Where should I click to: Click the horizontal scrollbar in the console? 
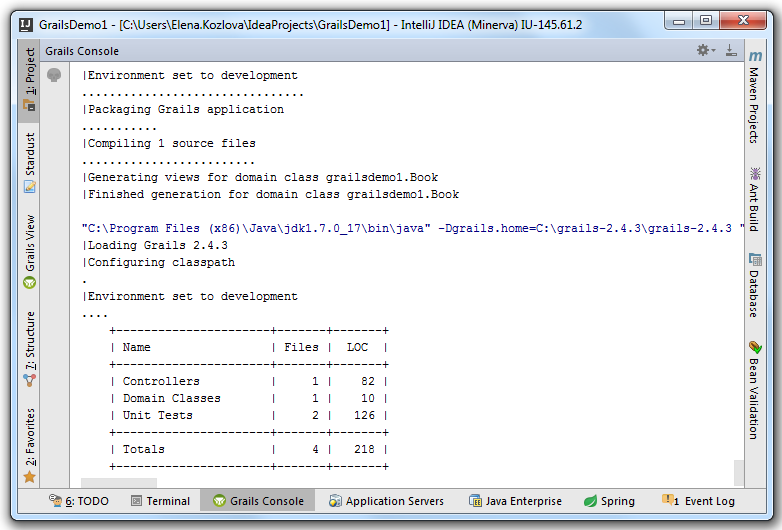coord(119,483)
